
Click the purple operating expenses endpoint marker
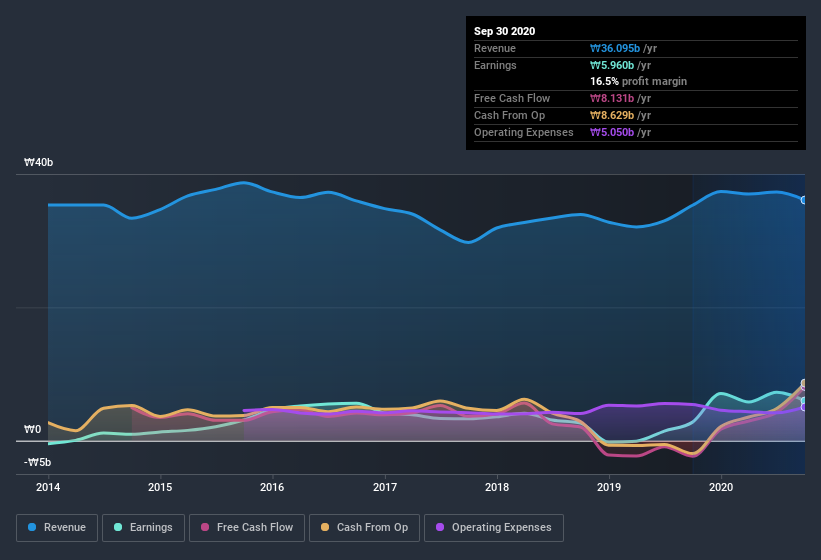pyautogui.click(x=803, y=407)
